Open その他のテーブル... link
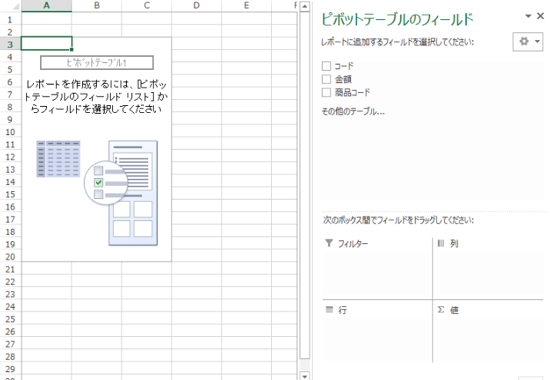550x380 pixels. coord(353,112)
